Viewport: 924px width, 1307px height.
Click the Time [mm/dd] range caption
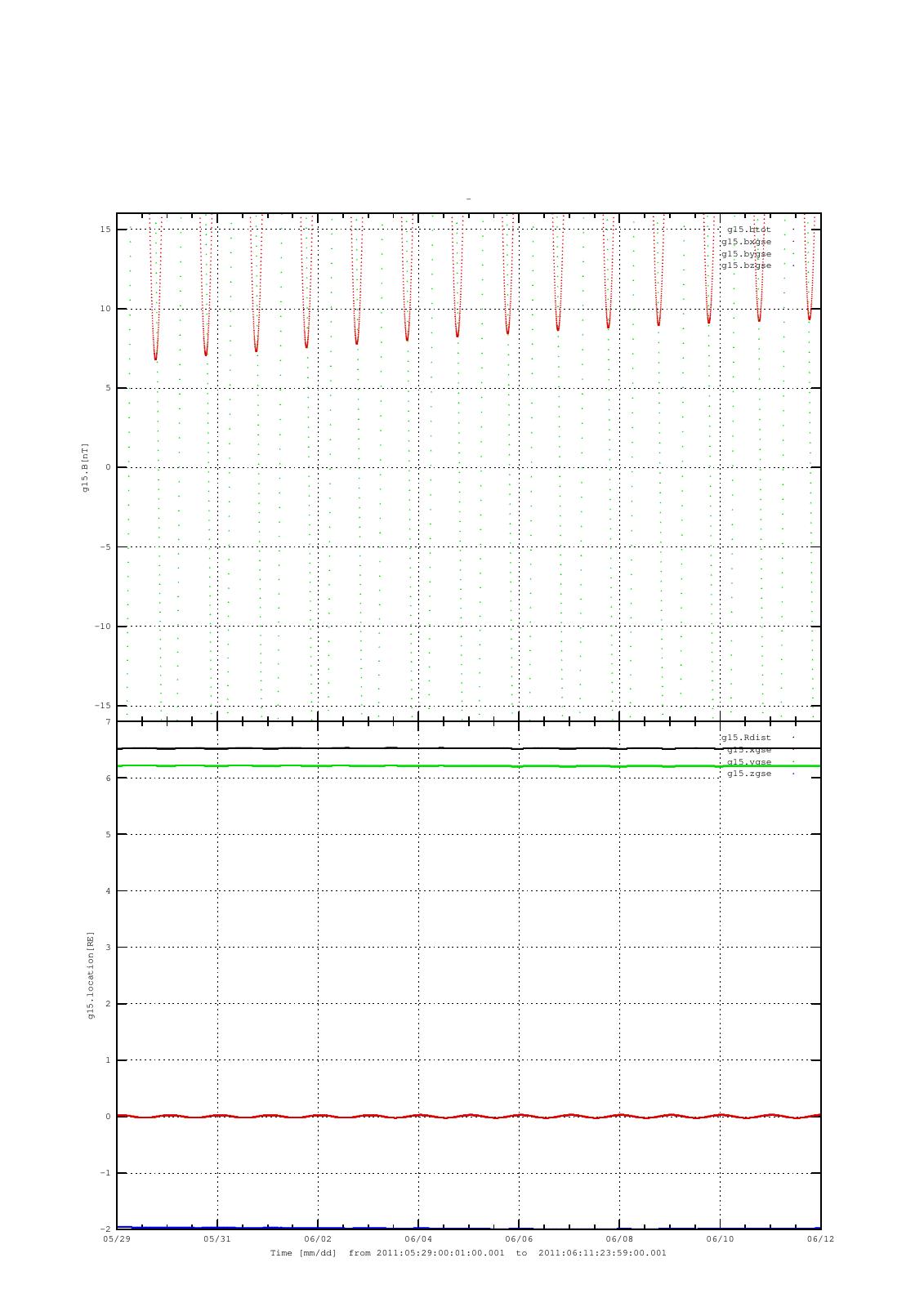pyautogui.click(x=469, y=1253)
